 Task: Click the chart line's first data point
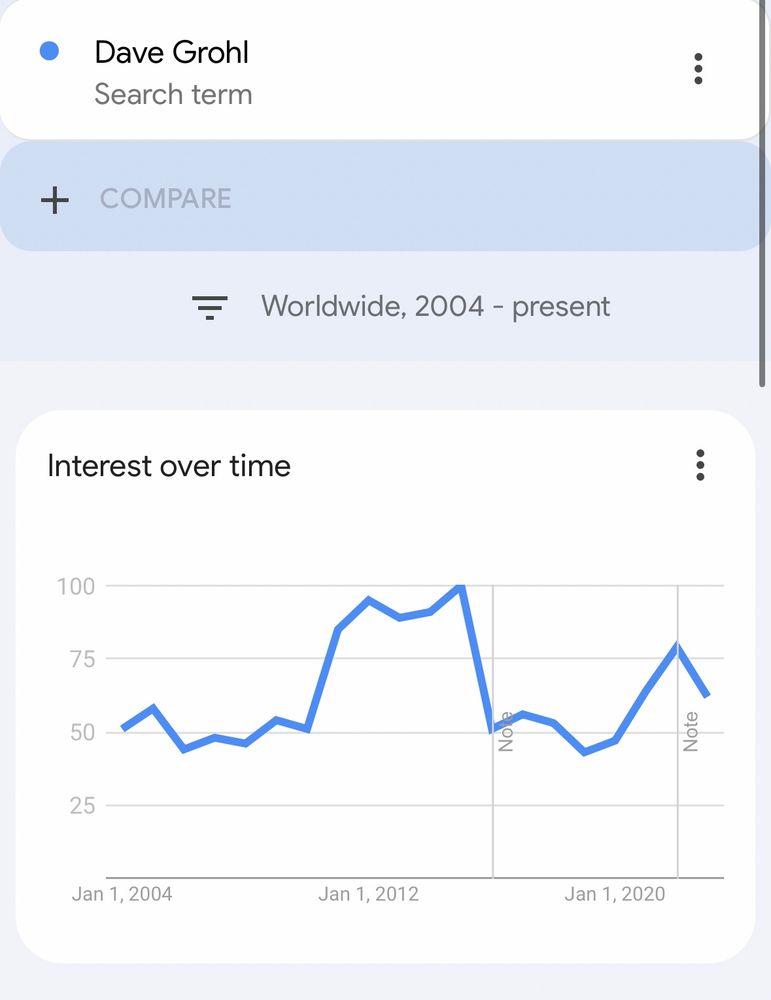122,729
